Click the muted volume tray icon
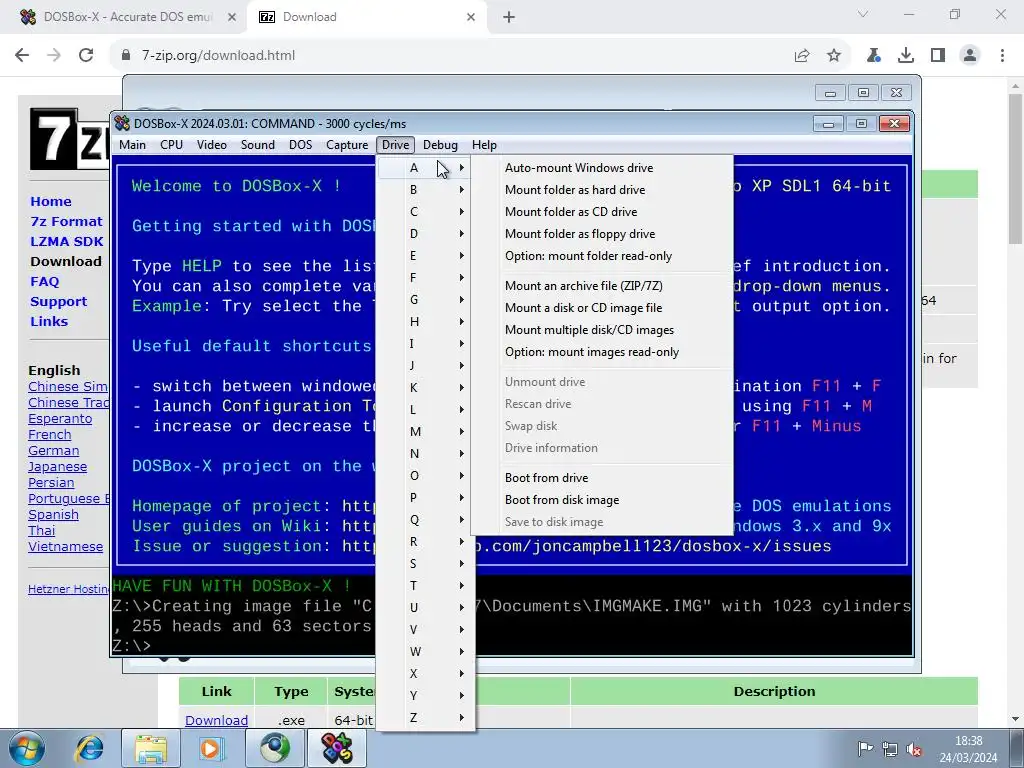The height and width of the screenshot is (768, 1024). coord(914,750)
